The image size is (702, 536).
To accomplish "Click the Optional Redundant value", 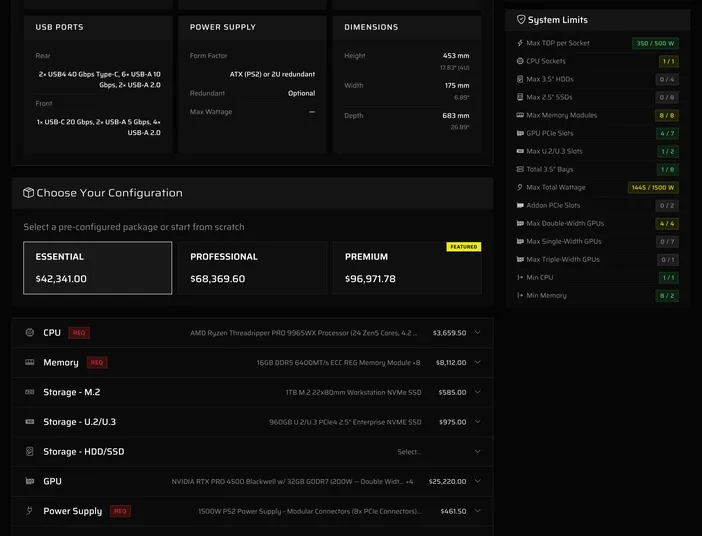I will tap(301, 93).
